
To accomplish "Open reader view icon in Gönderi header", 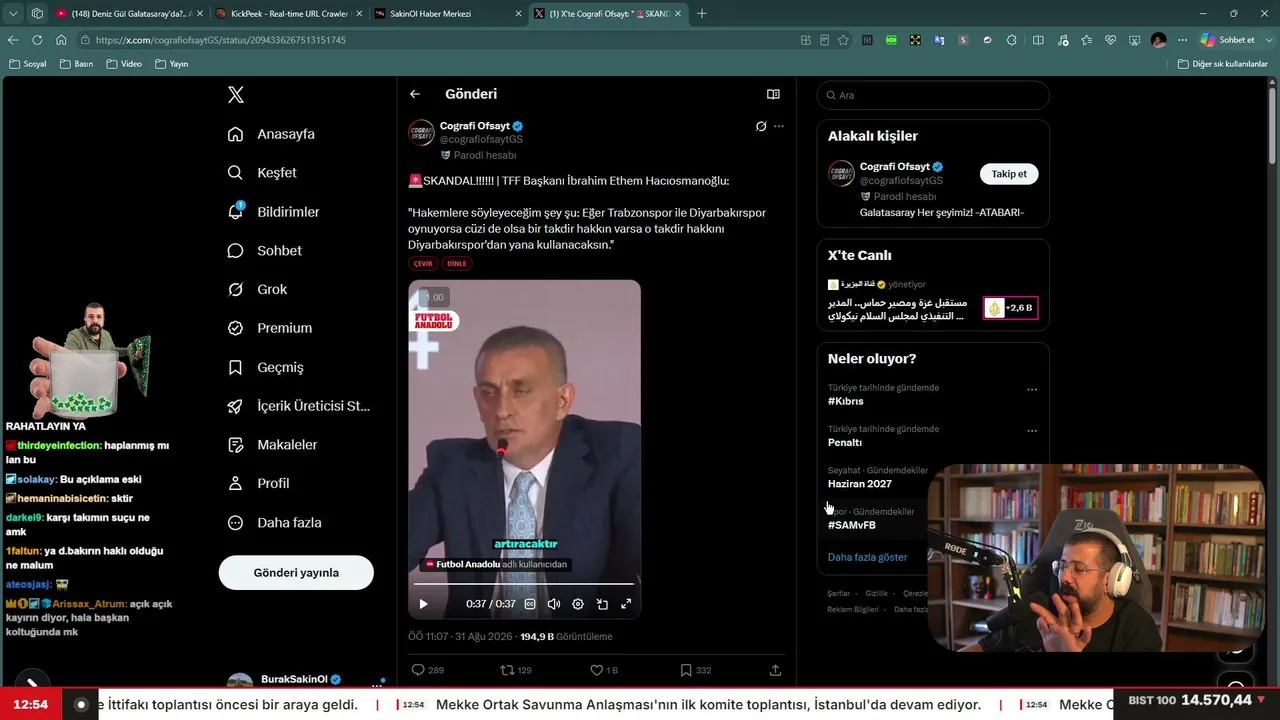I will point(773,94).
